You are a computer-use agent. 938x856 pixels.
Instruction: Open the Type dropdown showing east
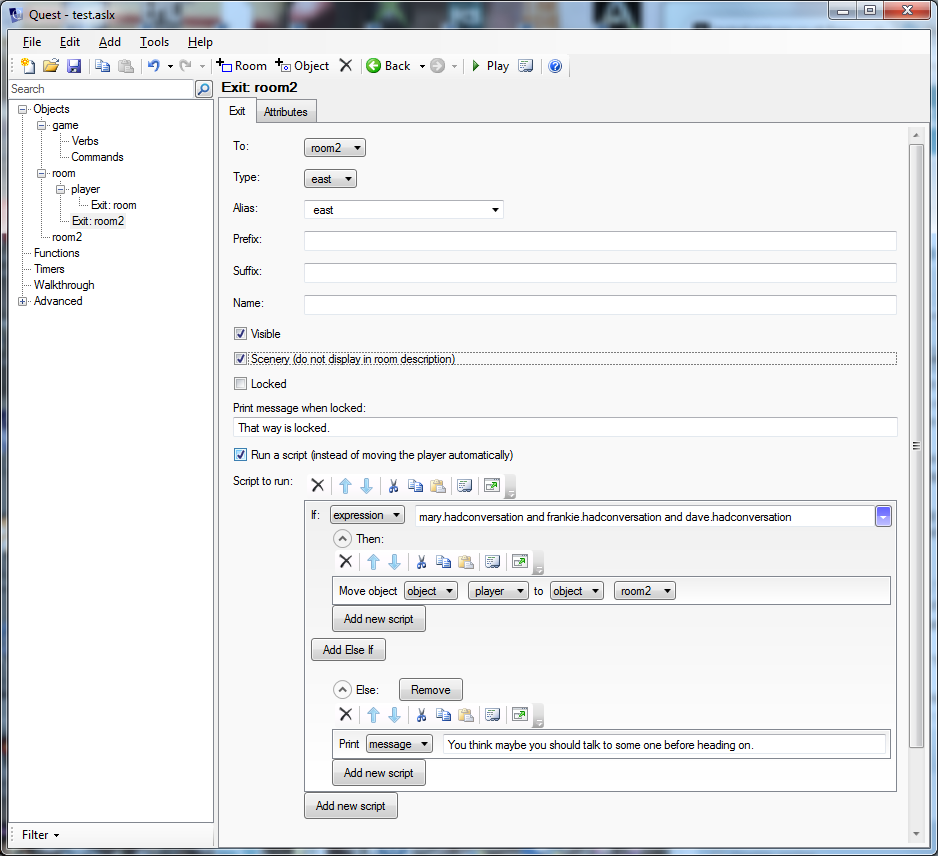point(330,179)
